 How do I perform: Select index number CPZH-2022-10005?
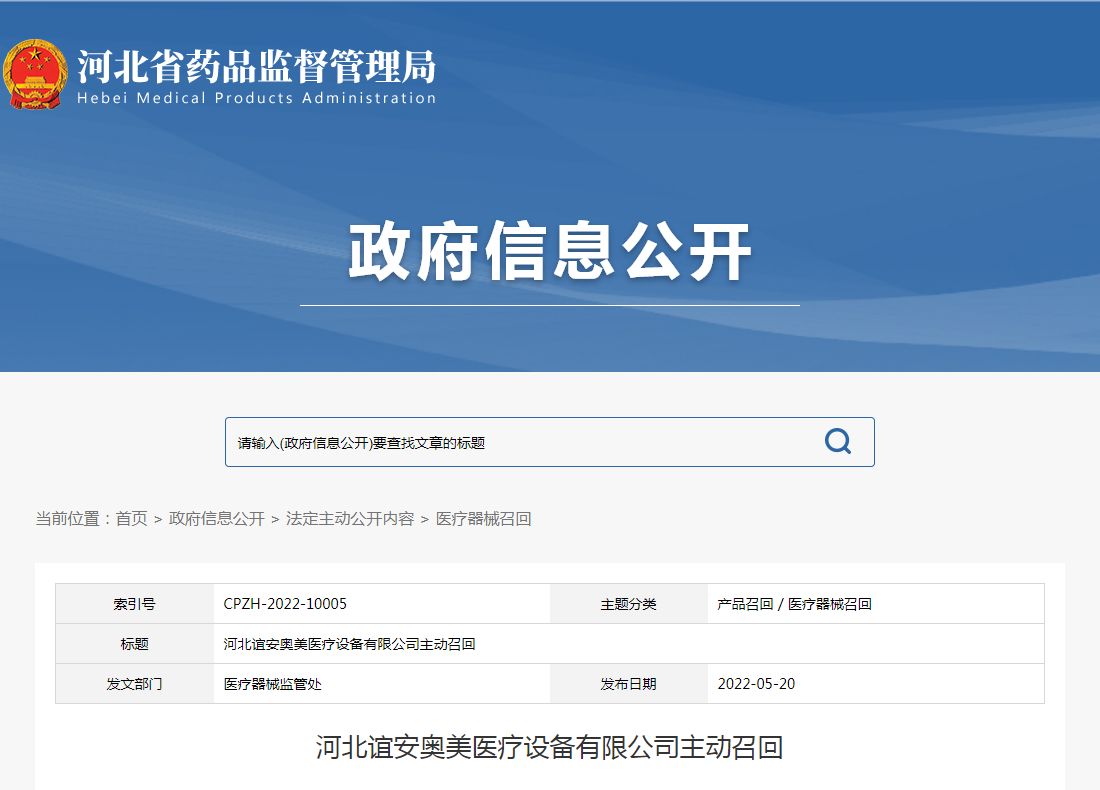[285, 604]
